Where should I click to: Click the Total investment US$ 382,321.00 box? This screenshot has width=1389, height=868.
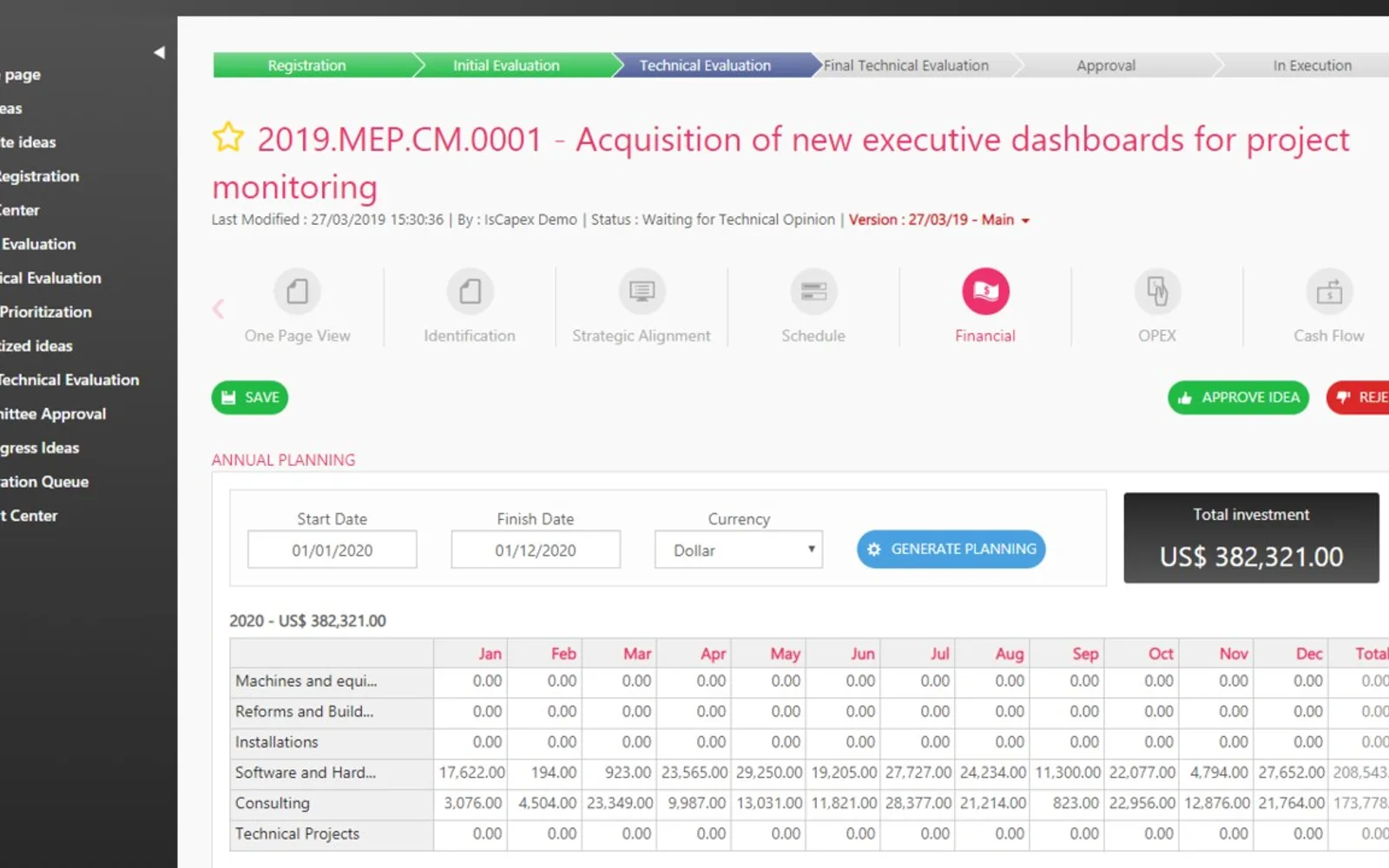(1251, 538)
